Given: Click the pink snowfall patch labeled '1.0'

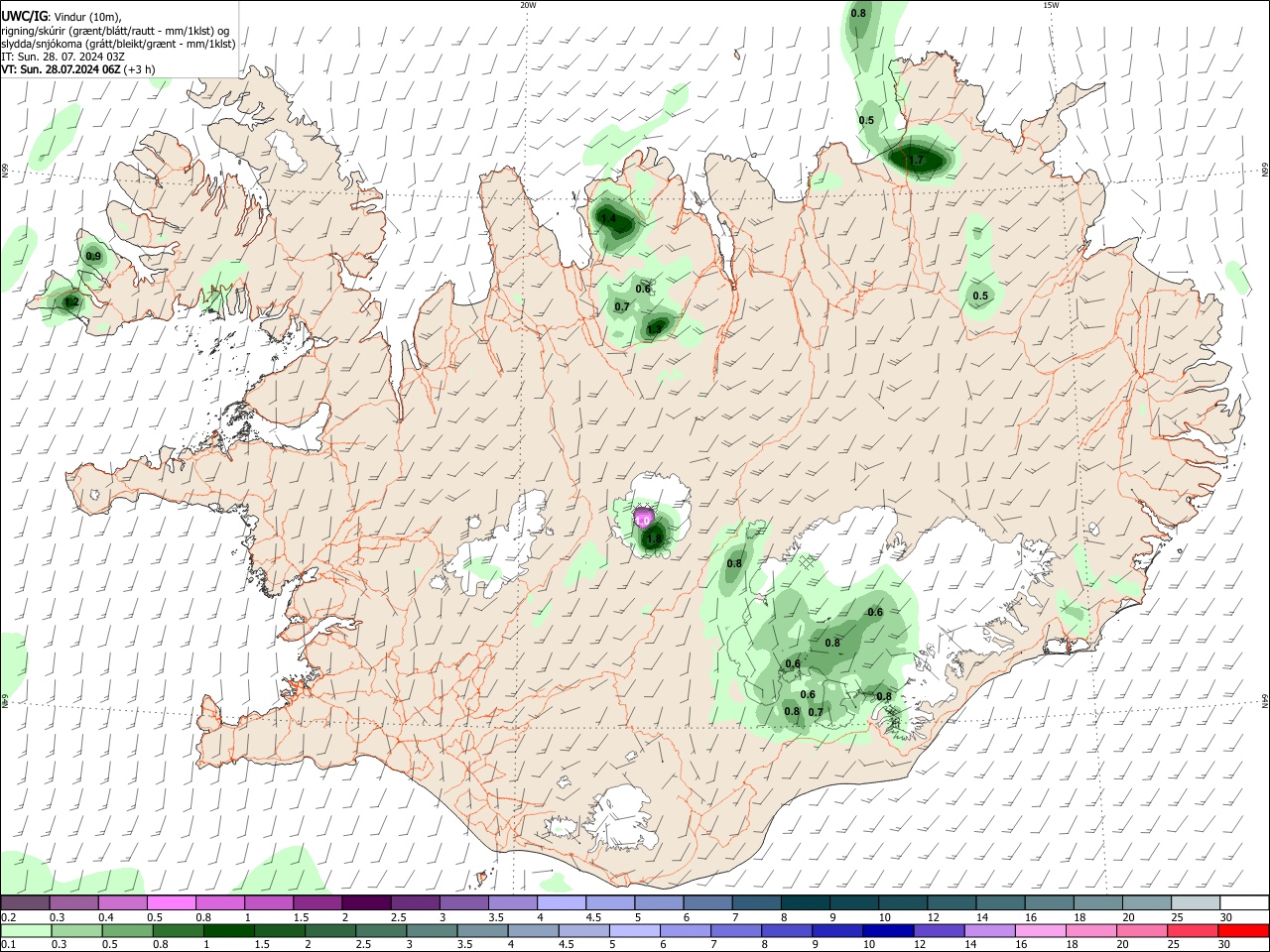Looking at the screenshot, I should (x=643, y=519).
